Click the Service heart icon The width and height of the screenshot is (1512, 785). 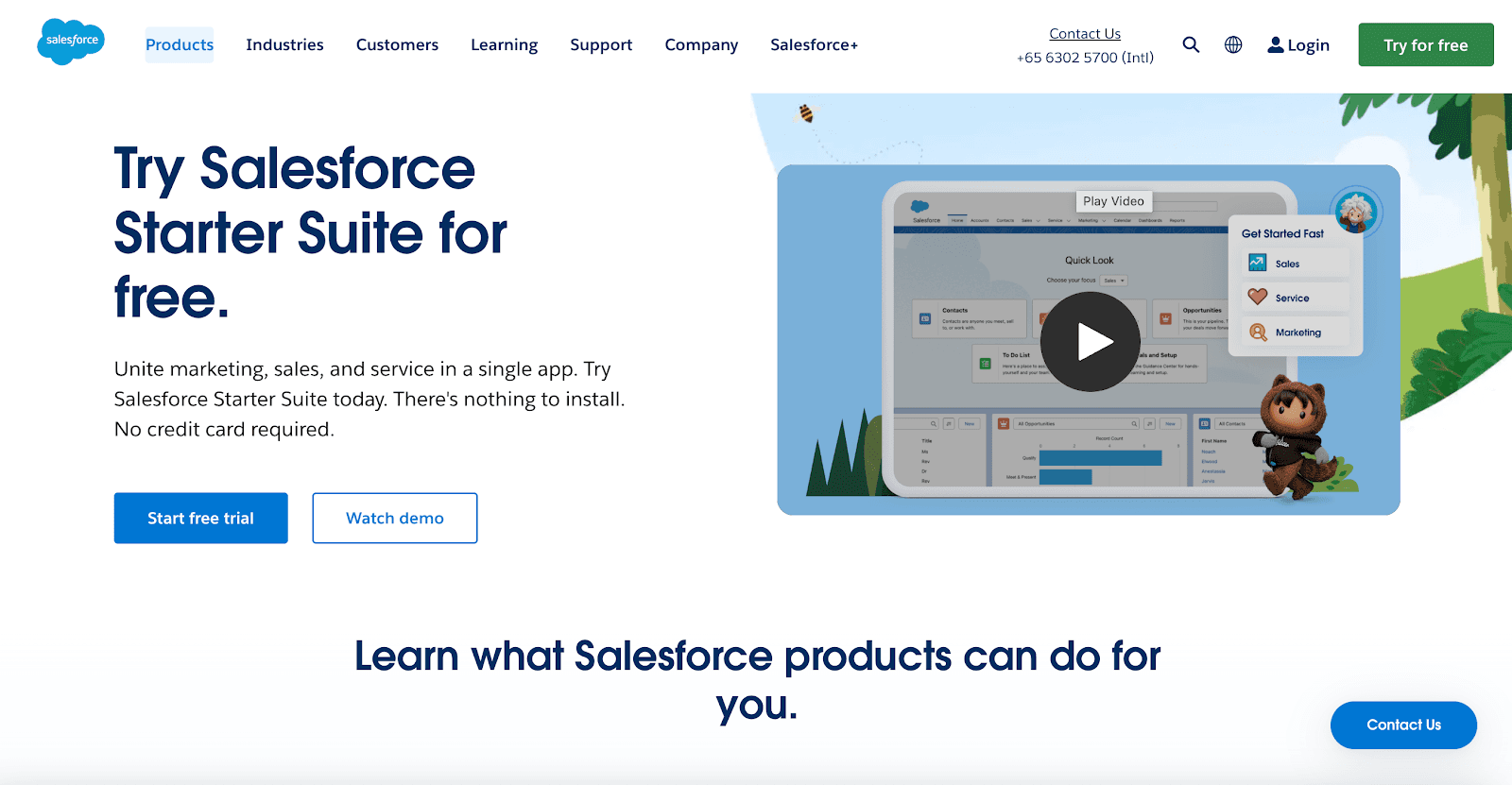click(x=1257, y=297)
